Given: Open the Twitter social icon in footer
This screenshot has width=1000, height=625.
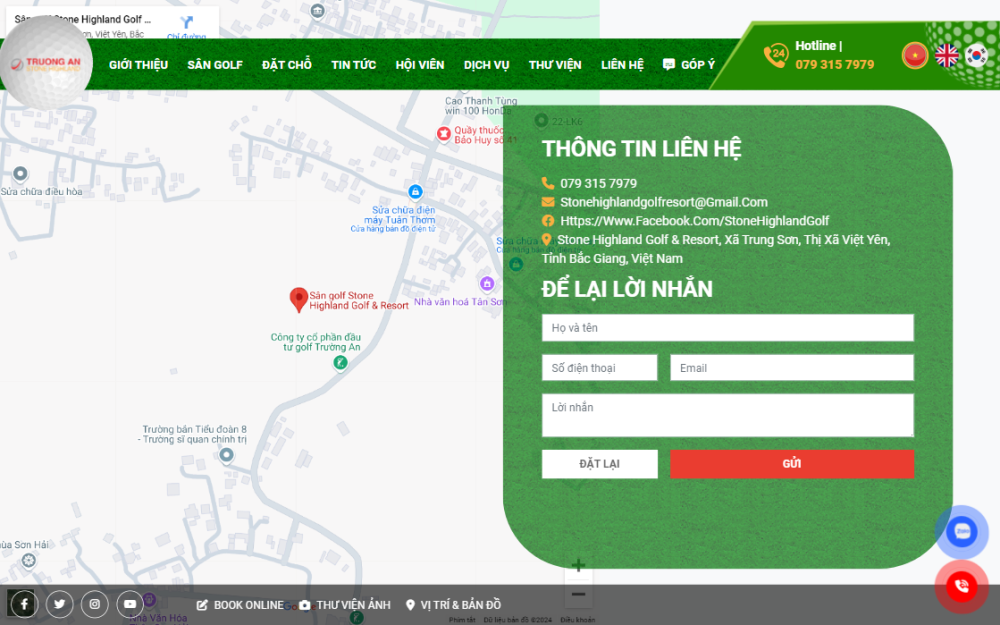Looking at the screenshot, I should pyautogui.click(x=59, y=604).
